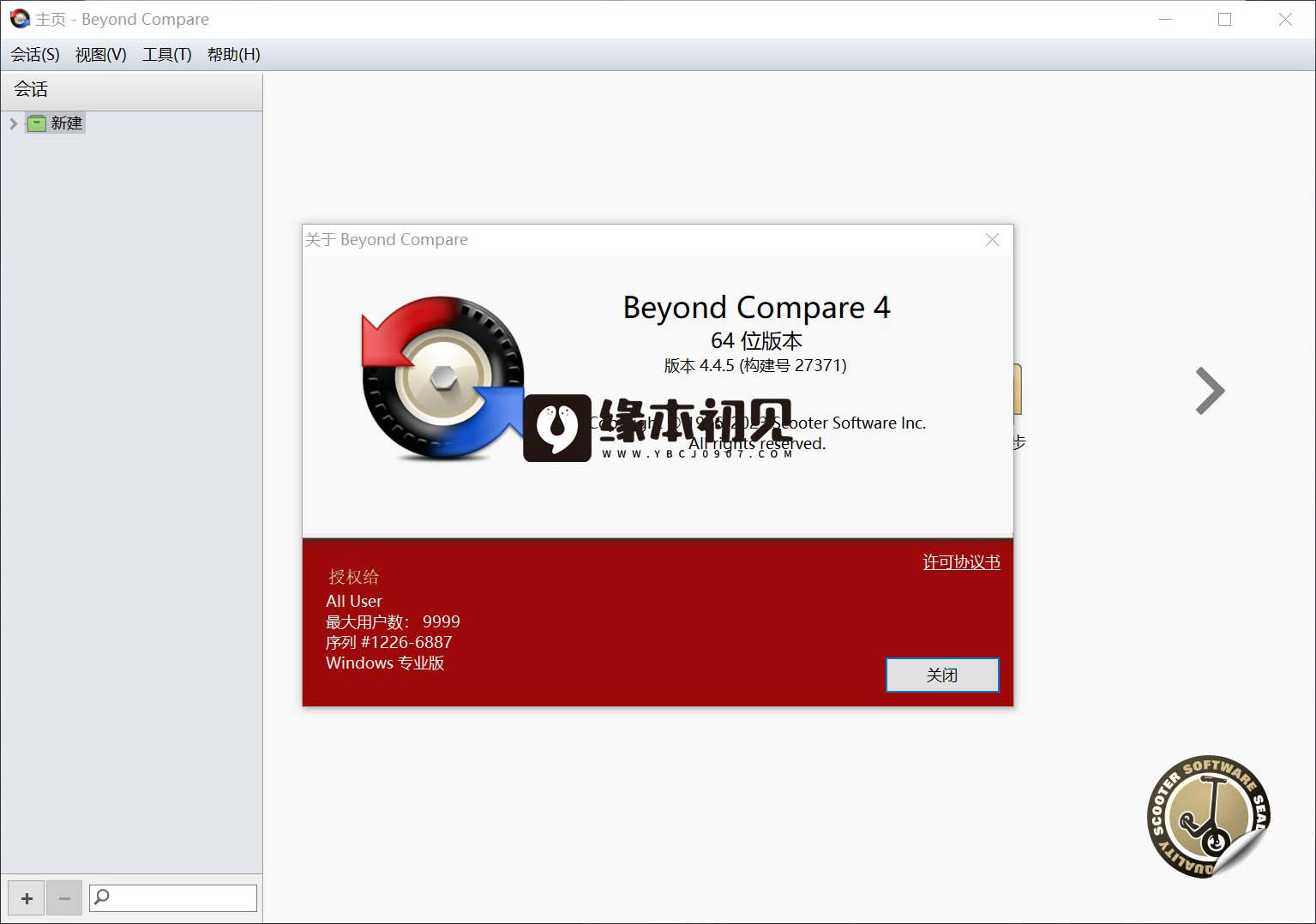Screen dimensions: 1316x924
Task: Open the 帮助(H) menu
Action: pos(233,55)
